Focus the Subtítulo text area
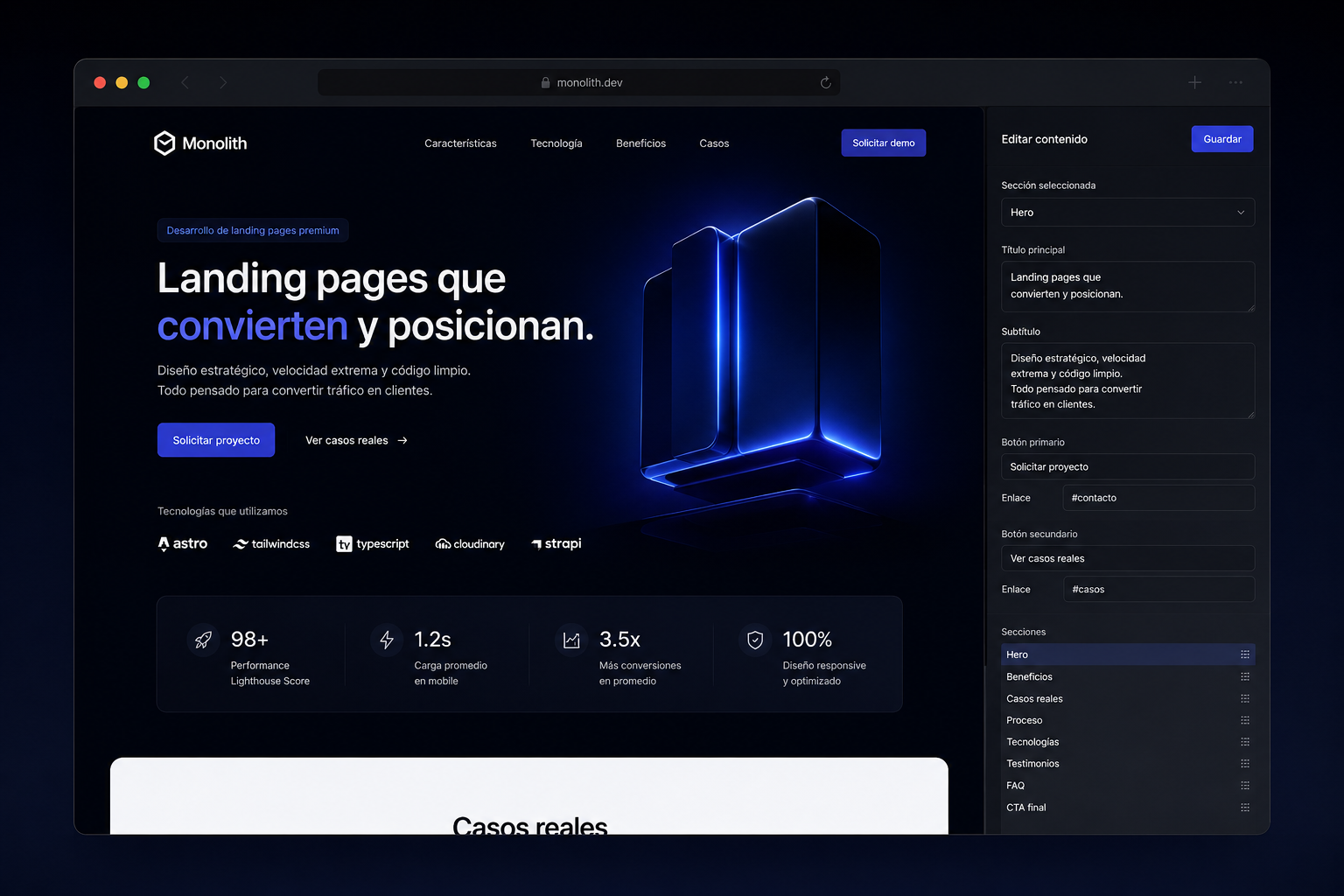 click(1128, 381)
